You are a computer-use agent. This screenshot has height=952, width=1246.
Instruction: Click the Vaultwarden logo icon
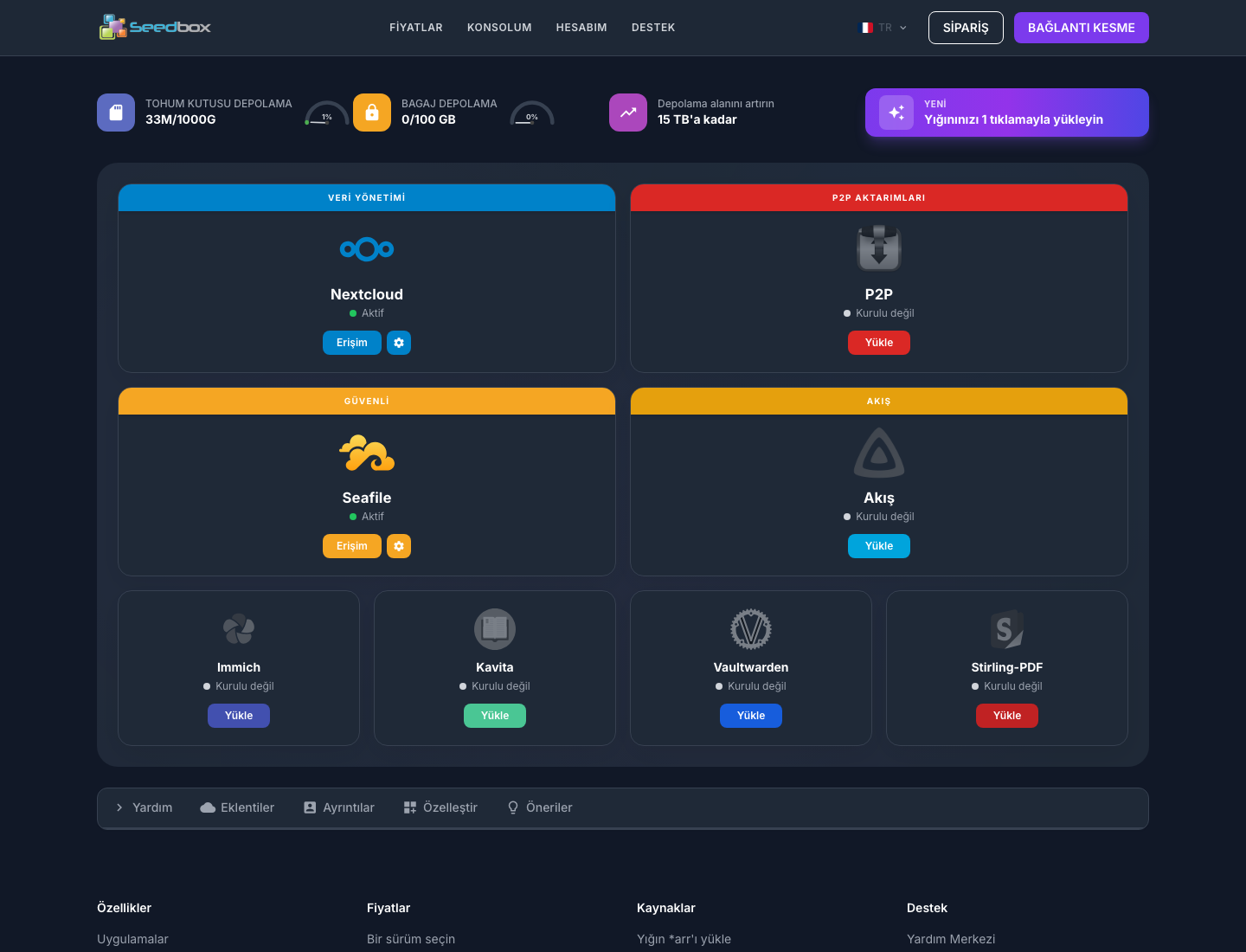click(x=751, y=629)
